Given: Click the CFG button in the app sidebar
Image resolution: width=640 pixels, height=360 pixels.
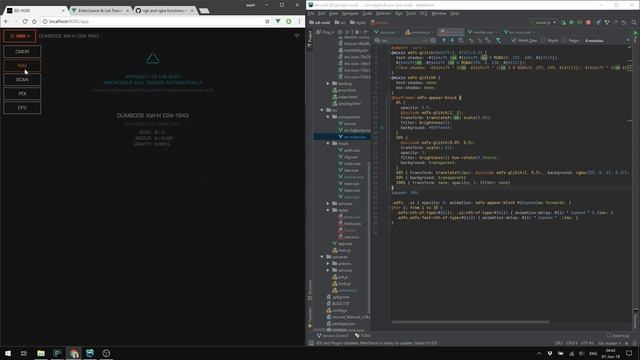Looking at the screenshot, I should tap(22, 108).
